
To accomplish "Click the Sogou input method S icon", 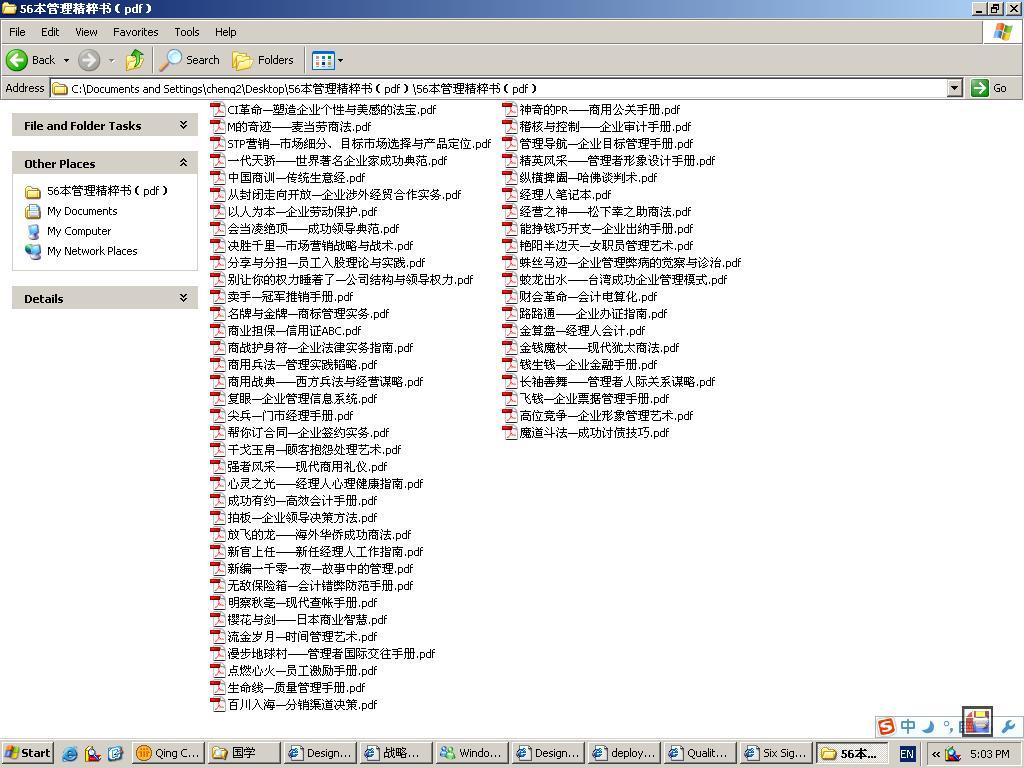I will tap(886, 726).
